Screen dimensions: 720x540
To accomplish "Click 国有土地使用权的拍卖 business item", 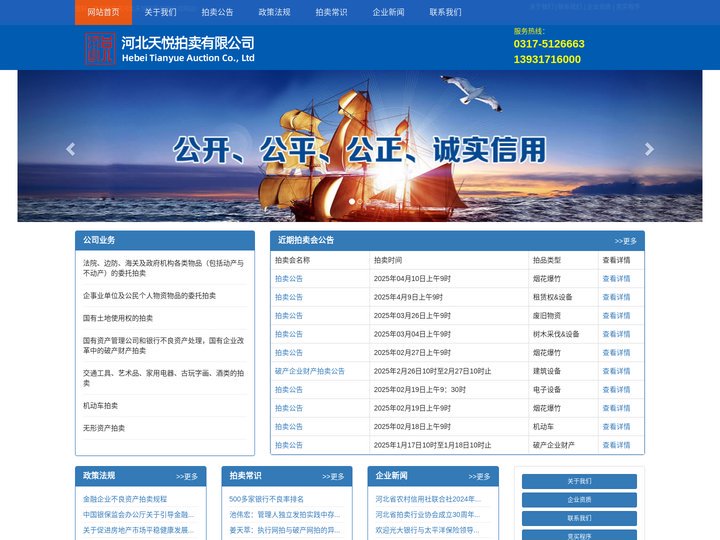I will (118, 318).
